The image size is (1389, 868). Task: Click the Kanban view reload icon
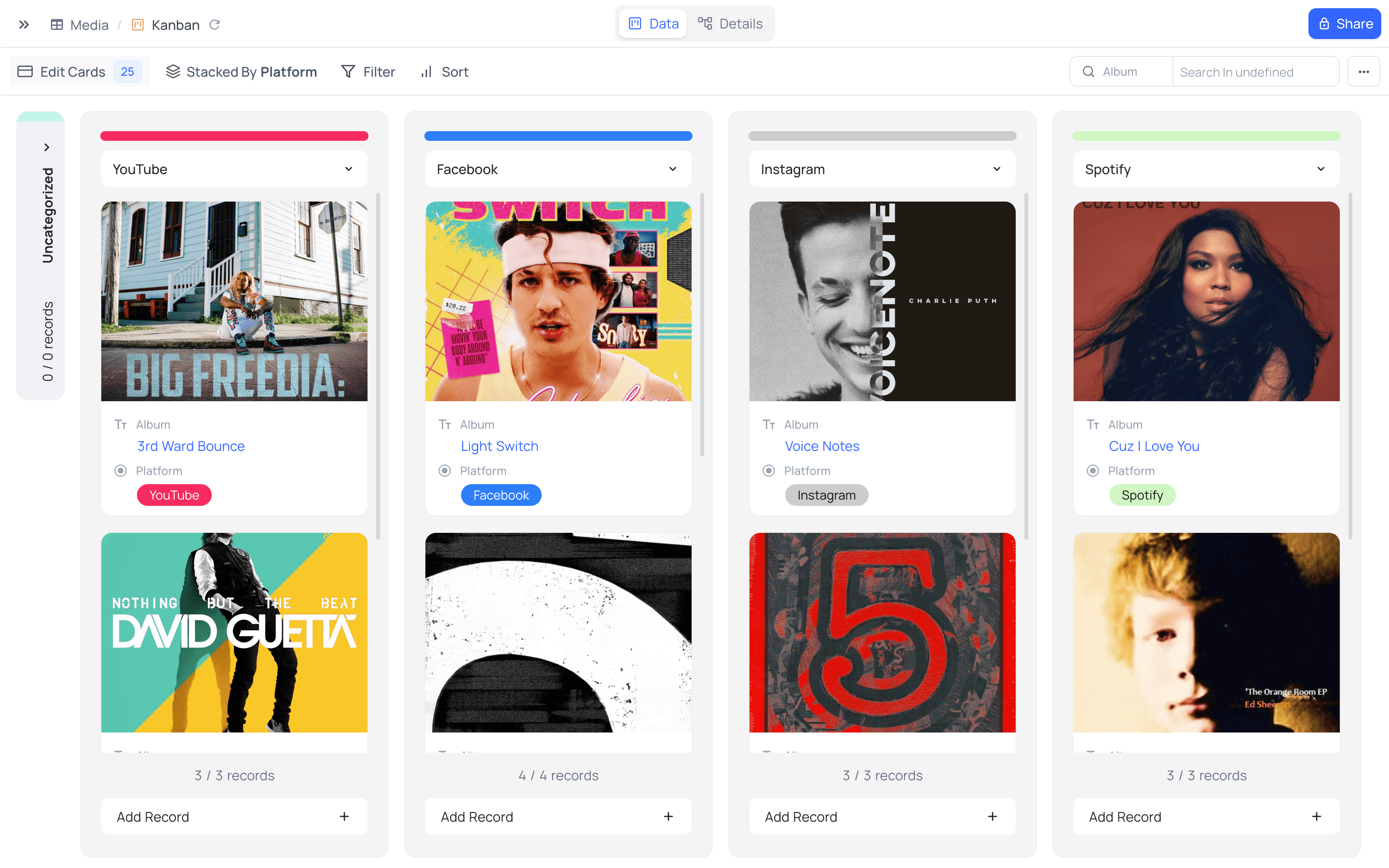tap(215, 25)
